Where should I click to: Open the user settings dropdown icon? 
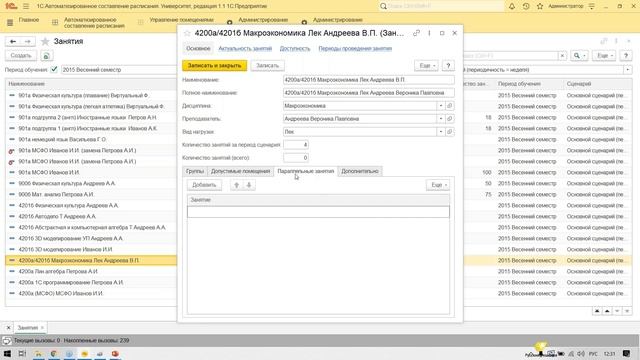(592, 6)
